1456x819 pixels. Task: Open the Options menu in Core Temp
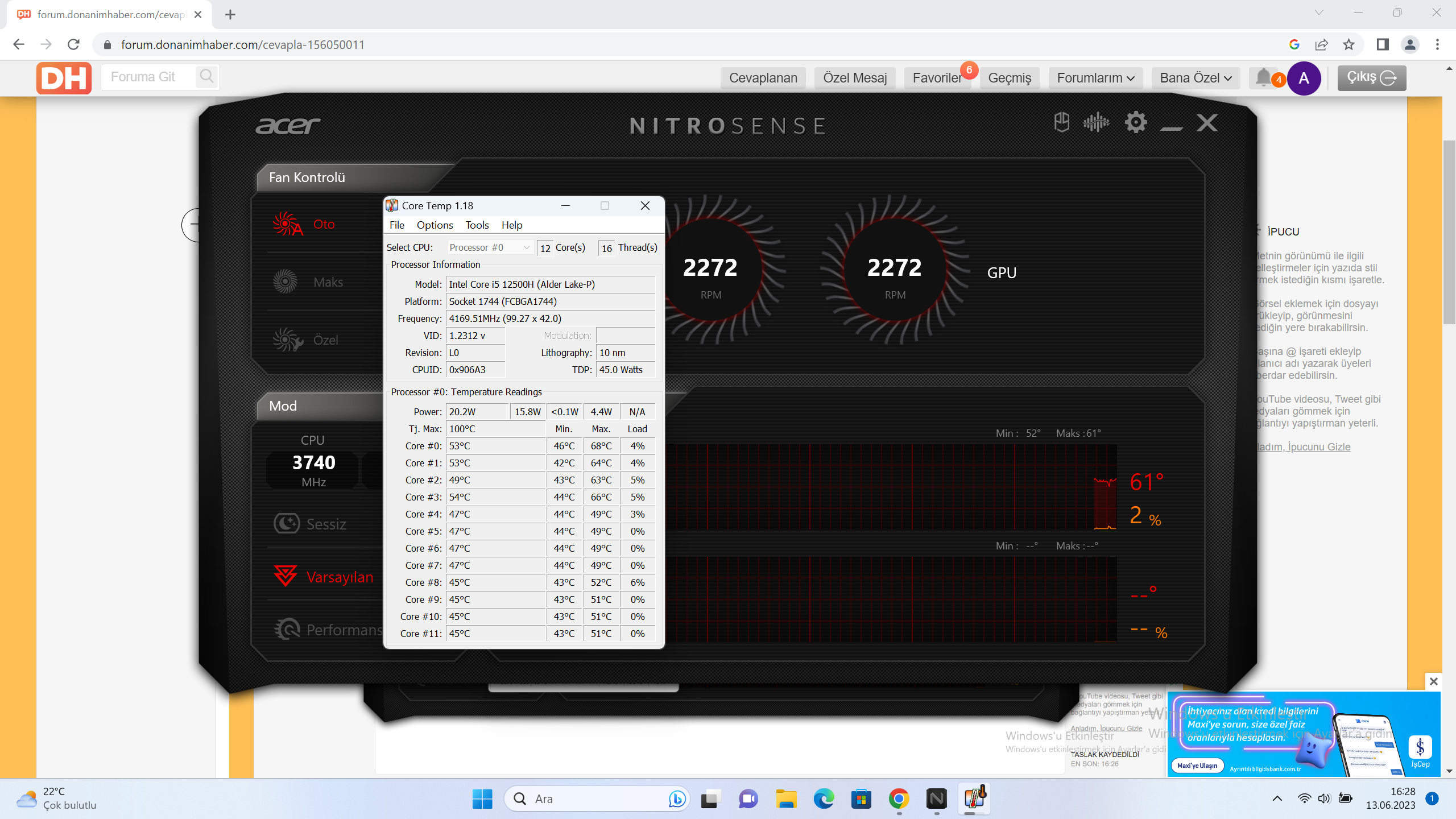point(435,225)
